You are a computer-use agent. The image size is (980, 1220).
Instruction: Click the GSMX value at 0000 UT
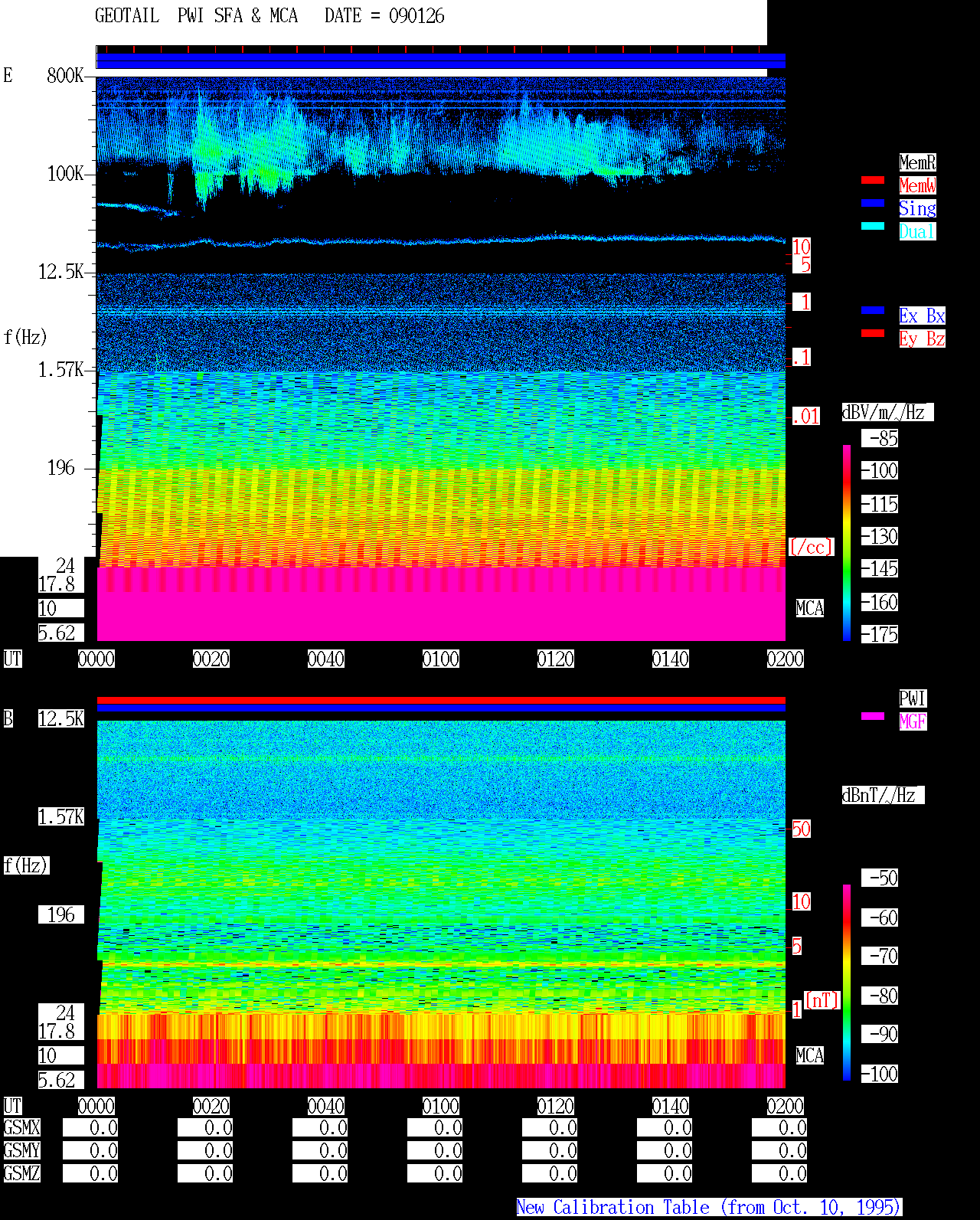pos(90,1127)
